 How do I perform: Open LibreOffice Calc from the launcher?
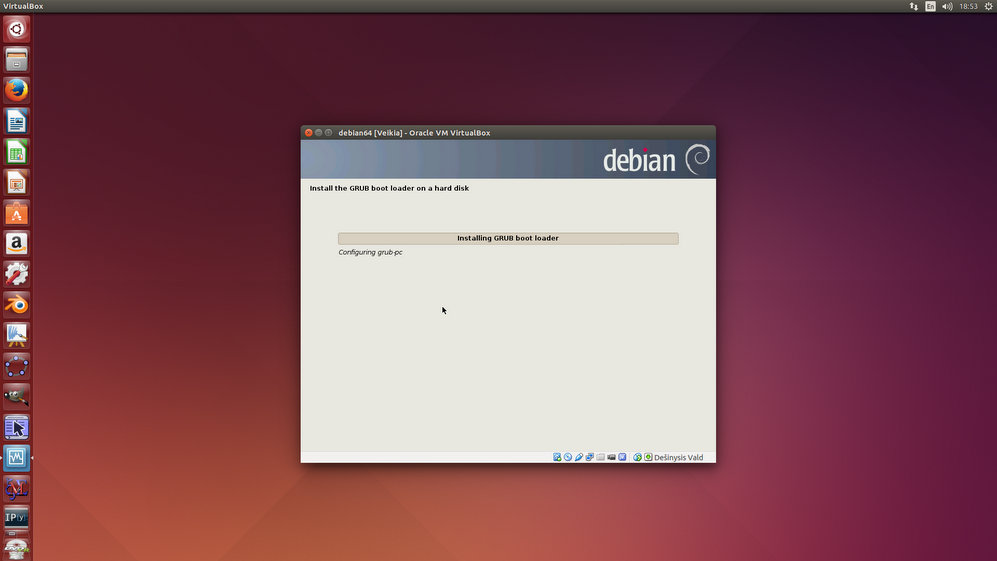[x=16, y=152]
